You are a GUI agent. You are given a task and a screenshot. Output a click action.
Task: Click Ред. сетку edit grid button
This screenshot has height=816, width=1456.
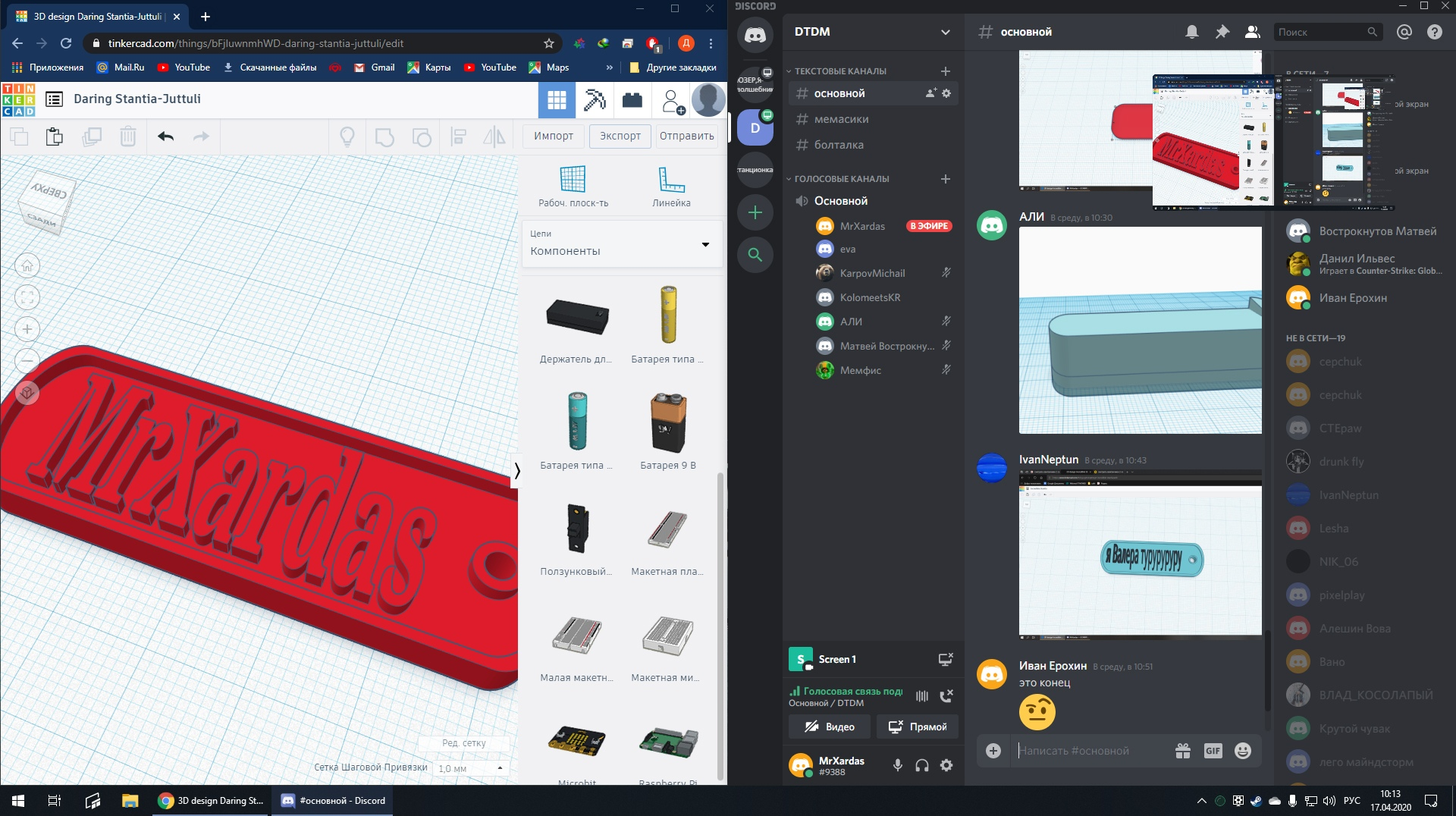coord(464,743)
